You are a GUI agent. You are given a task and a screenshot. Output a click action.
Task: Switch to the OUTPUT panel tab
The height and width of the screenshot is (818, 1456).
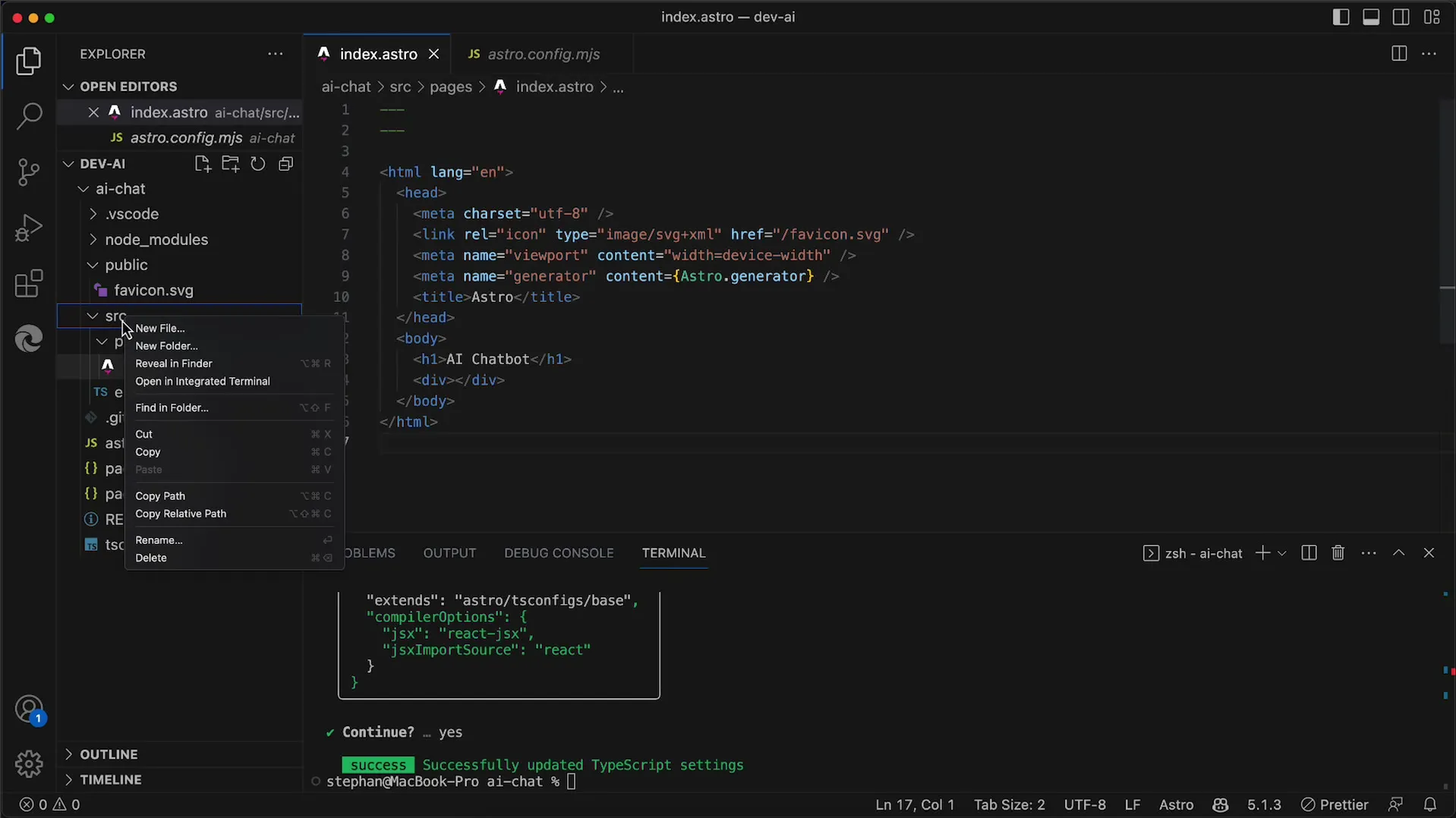(449, 553)
